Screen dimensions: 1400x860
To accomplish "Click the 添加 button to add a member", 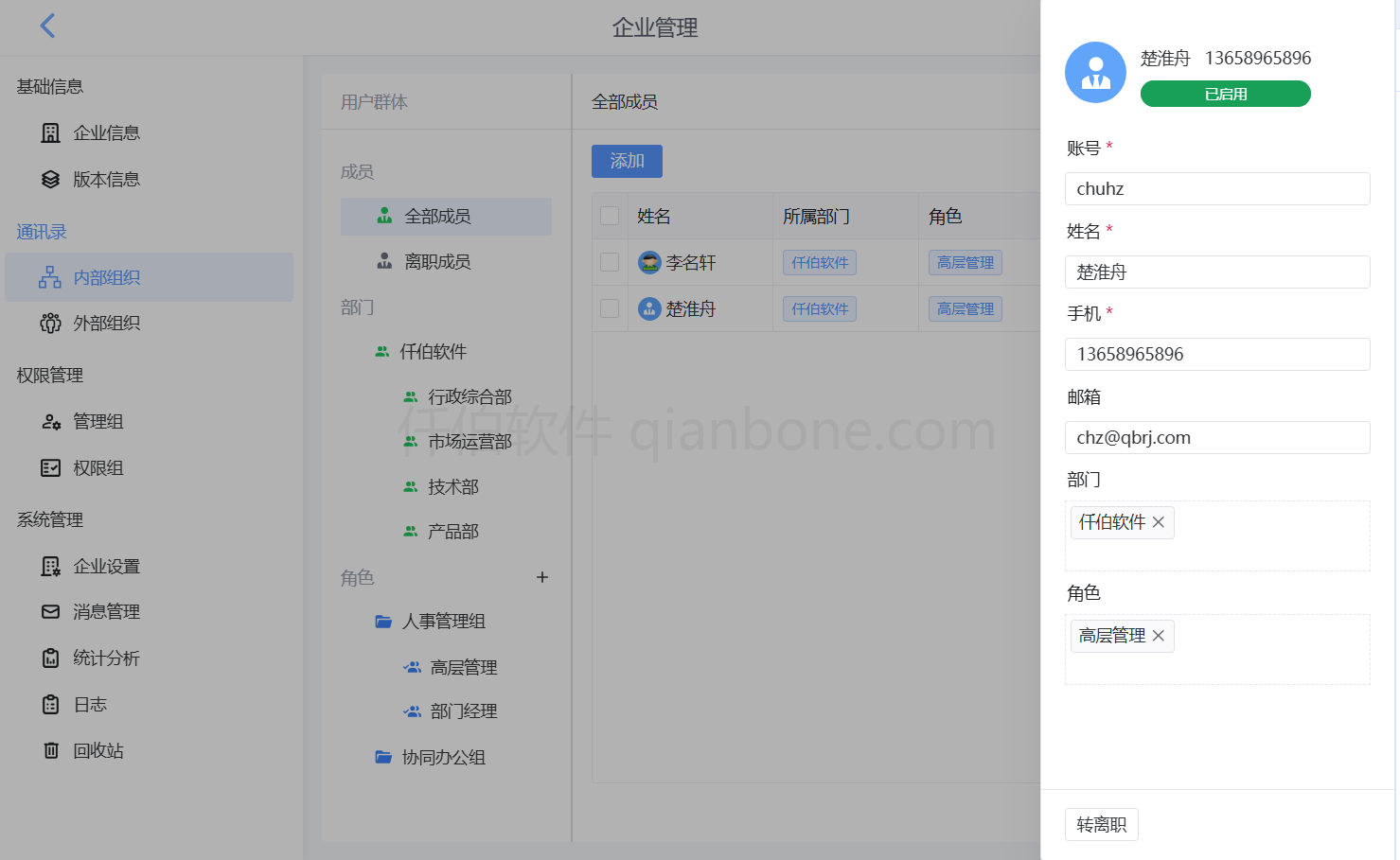I will 626,161.
